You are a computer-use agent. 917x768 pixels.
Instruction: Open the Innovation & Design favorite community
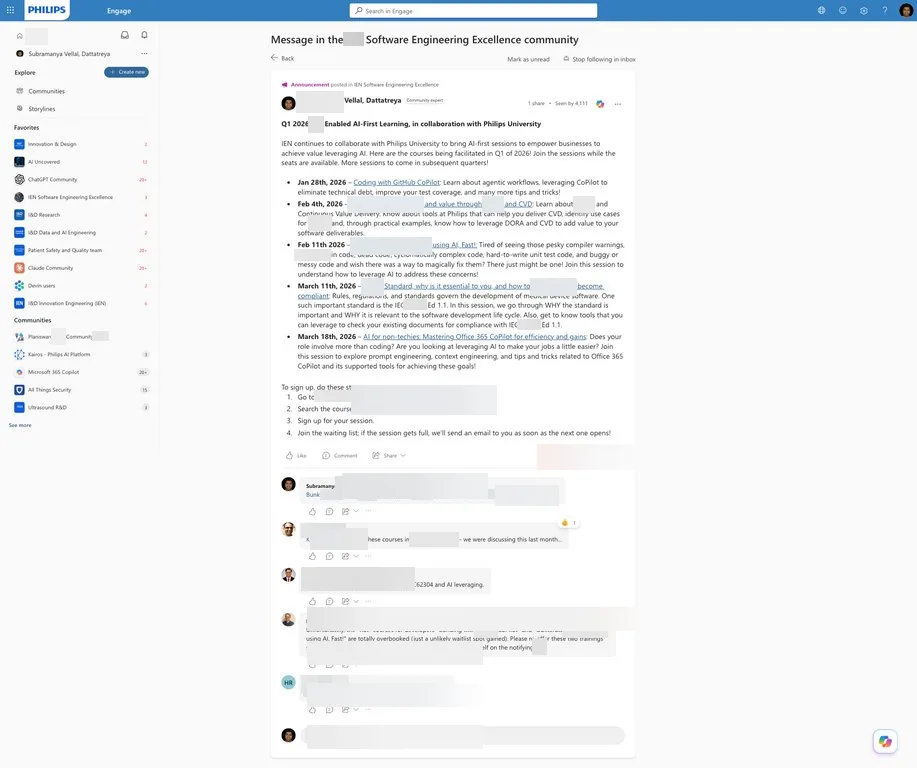81,144
